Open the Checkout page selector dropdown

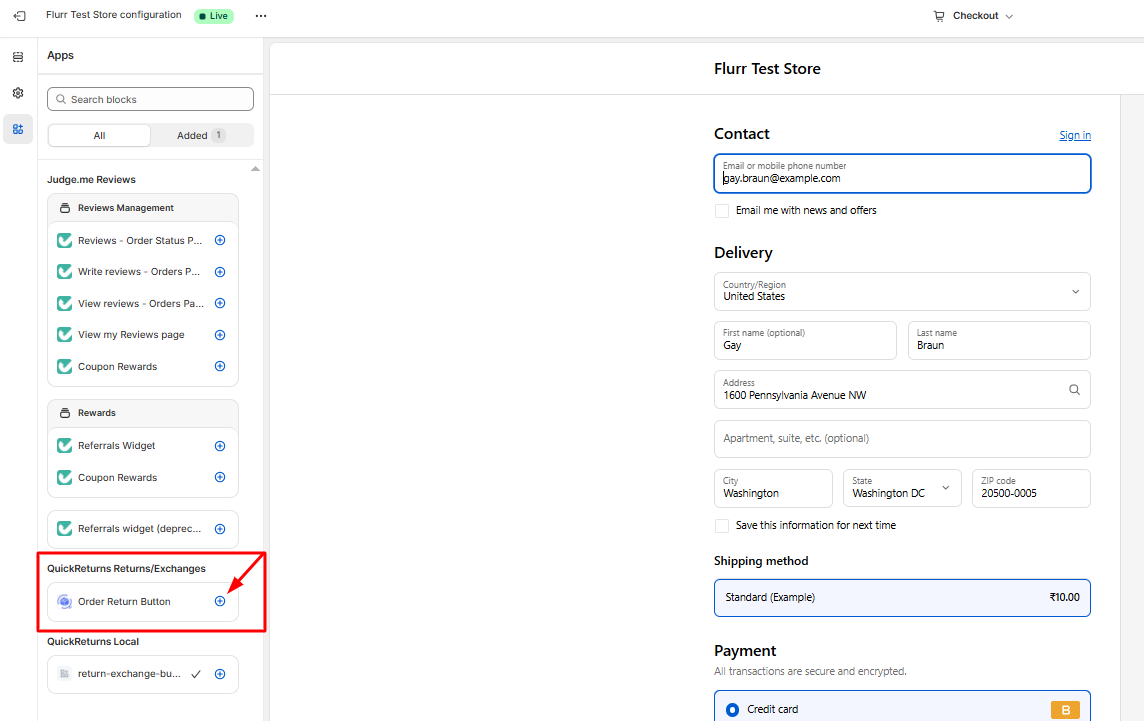973,16
